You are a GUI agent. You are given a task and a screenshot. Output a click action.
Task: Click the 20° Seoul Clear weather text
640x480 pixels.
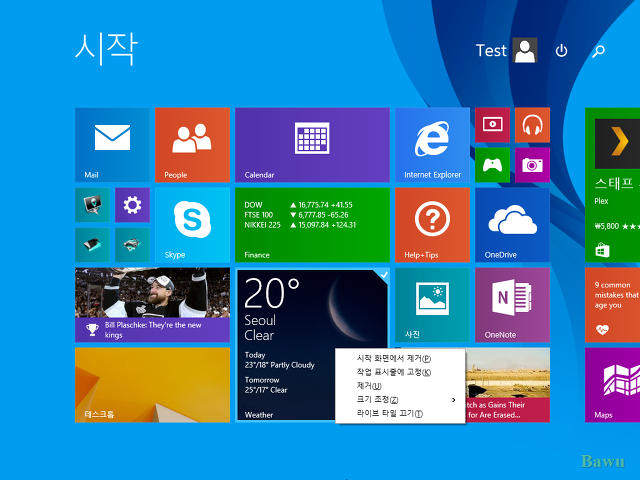[x=271, y=309]
